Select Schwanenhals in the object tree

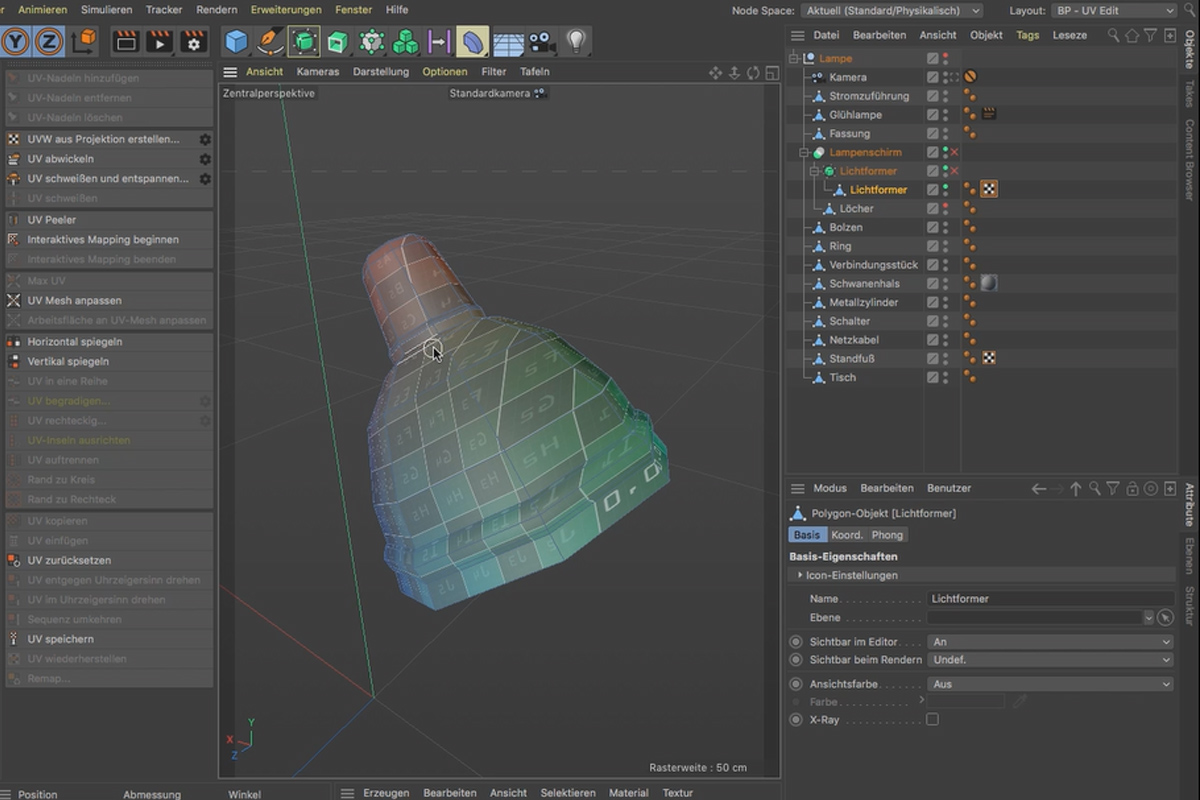pos(863,284)
